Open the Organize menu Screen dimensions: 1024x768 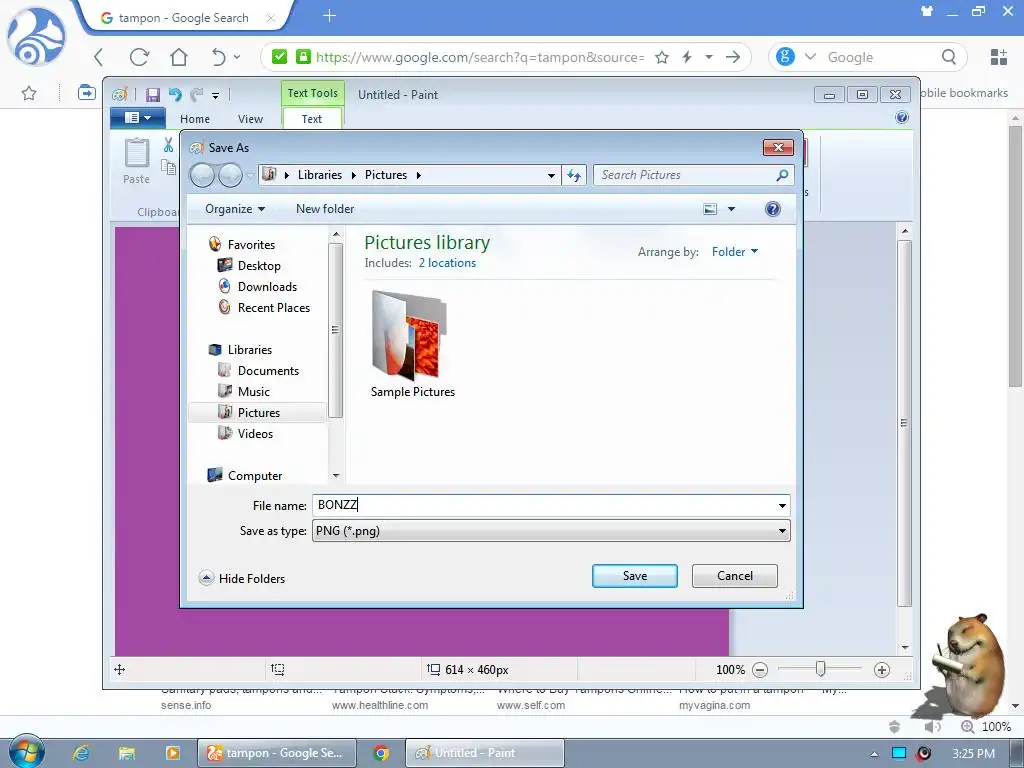pos(235,209)
